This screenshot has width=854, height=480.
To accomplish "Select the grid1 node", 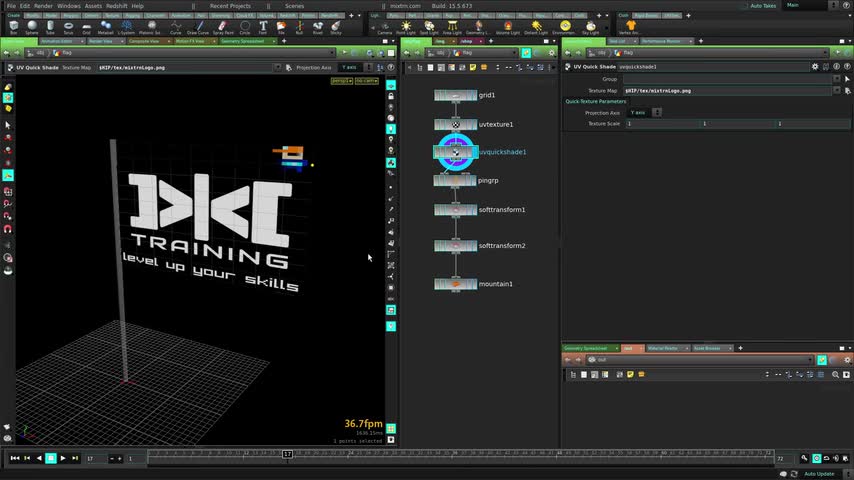I will (x=455, y=95).
